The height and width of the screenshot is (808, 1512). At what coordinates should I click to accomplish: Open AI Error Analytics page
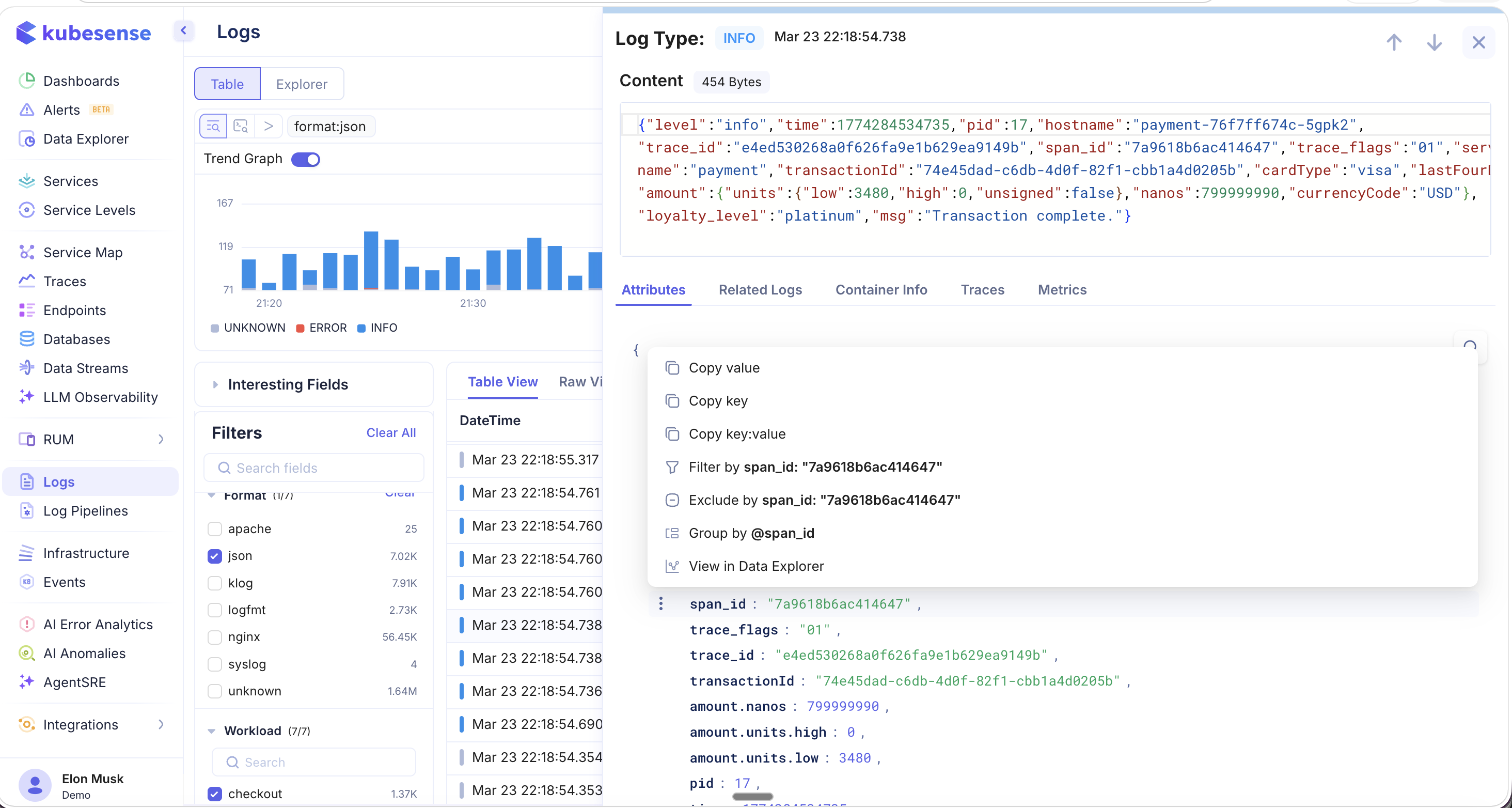98,624
